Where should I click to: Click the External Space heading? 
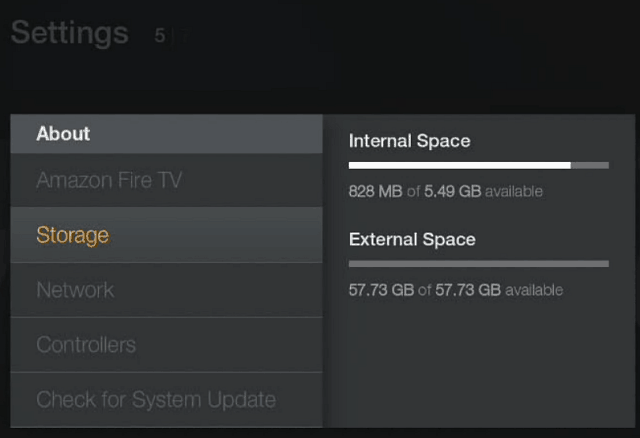pyautogui.click(x=412, y=239)
